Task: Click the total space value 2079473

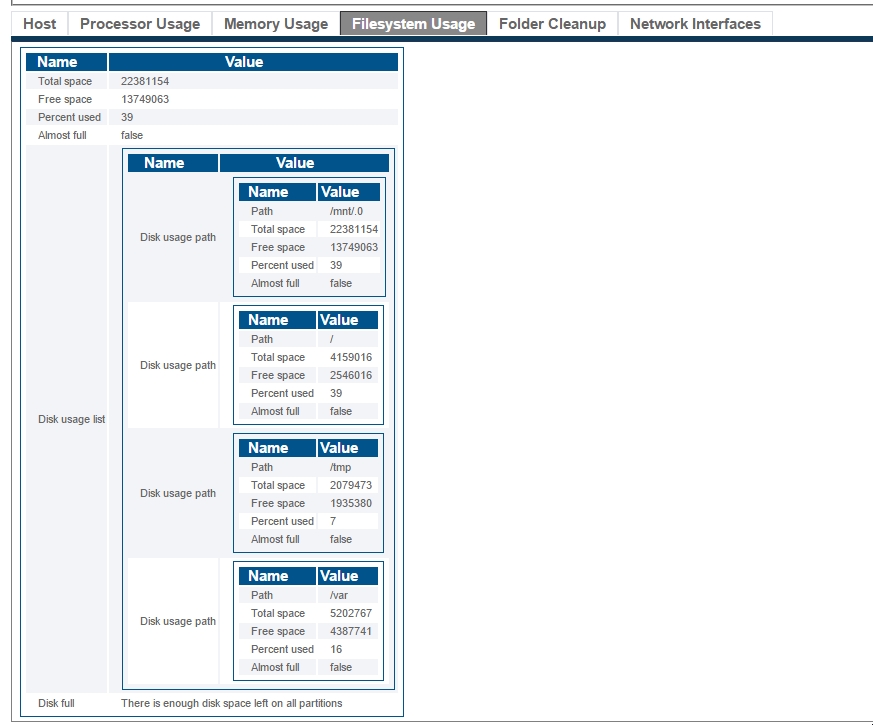Action: pyautogui.click(x=350, y=485)
